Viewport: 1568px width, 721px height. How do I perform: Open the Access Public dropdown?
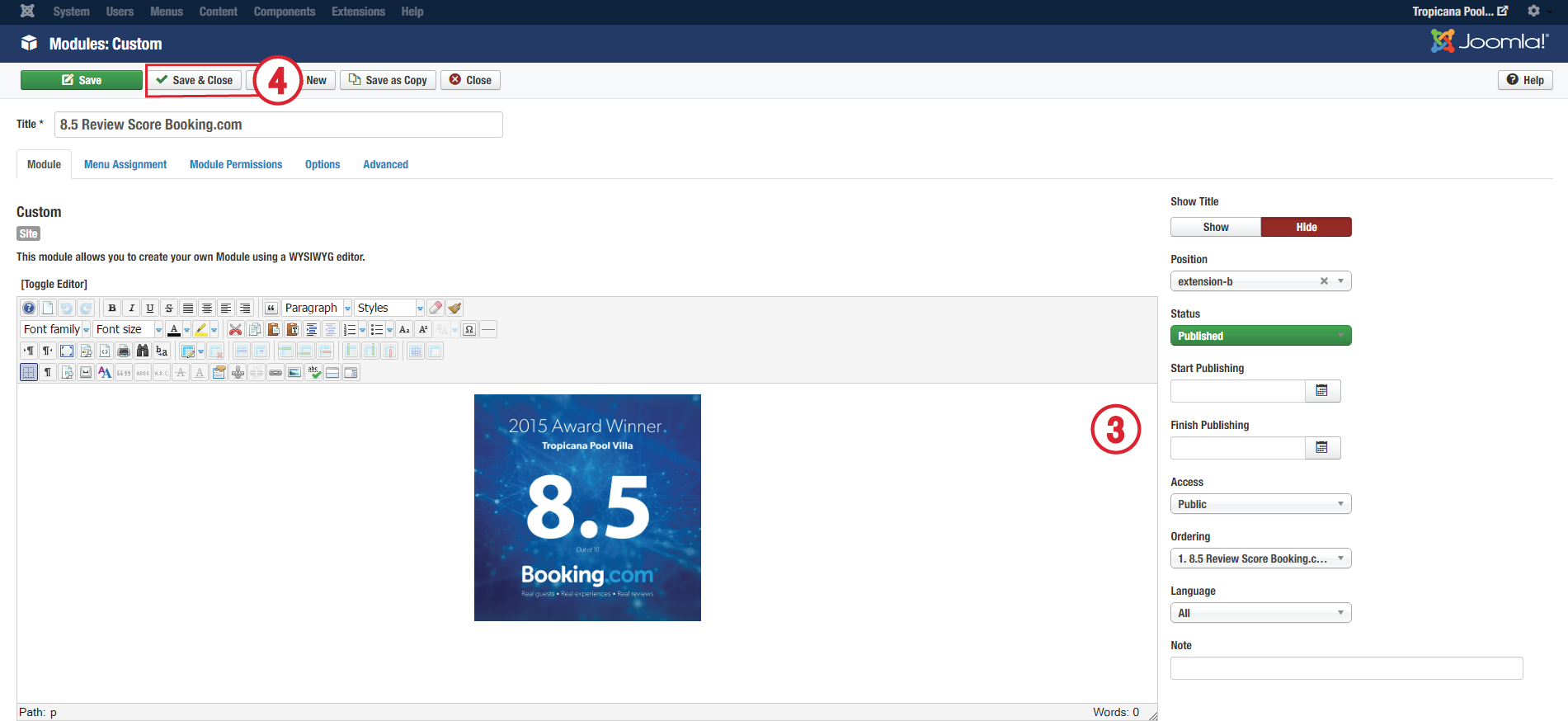[x=1260, y=504]
